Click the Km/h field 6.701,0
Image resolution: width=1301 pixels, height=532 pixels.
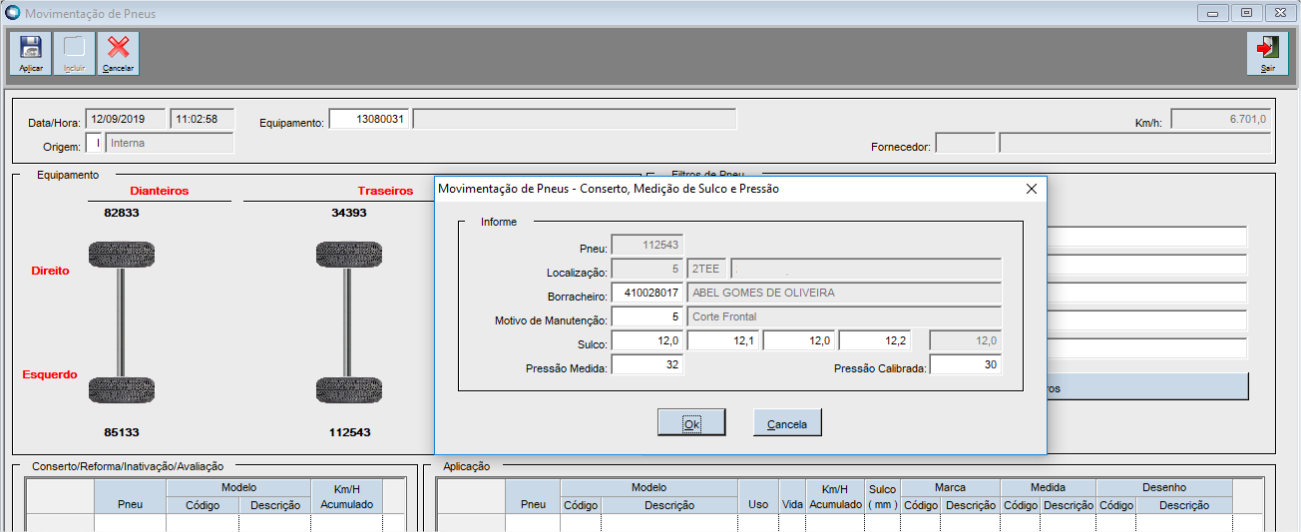(1221, 119)
